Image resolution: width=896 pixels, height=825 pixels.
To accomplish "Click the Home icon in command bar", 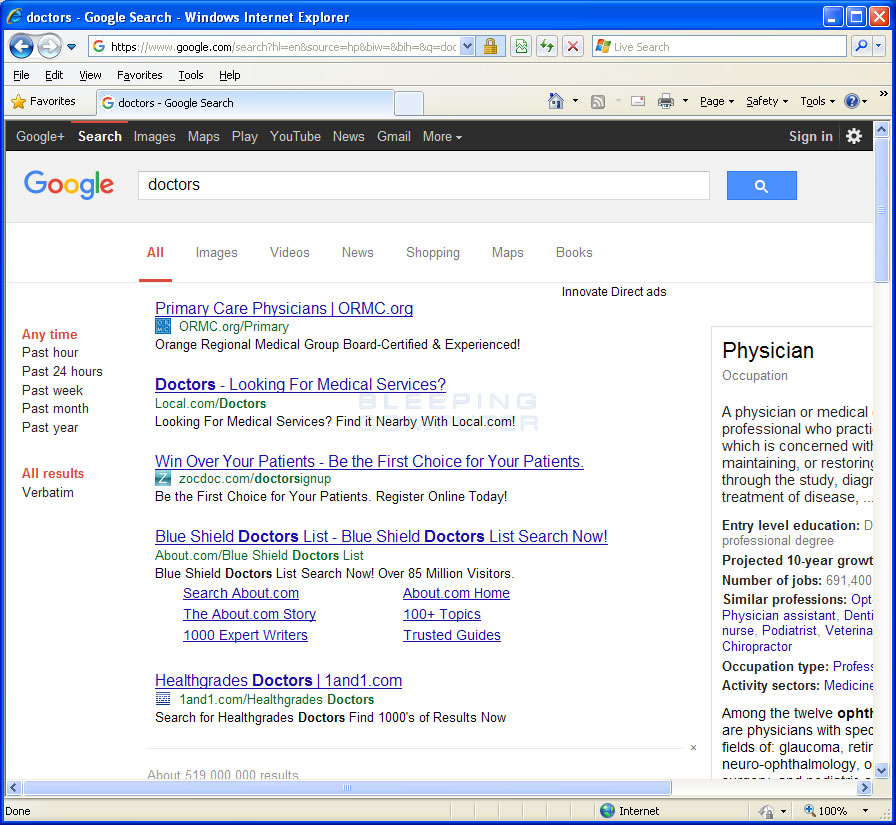I will click(556, 101).
